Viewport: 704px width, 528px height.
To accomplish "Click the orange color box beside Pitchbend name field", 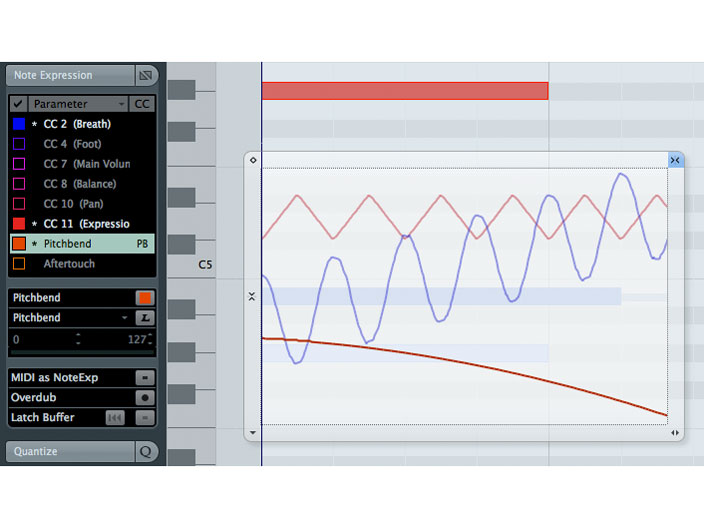I will tap(145, 298).
